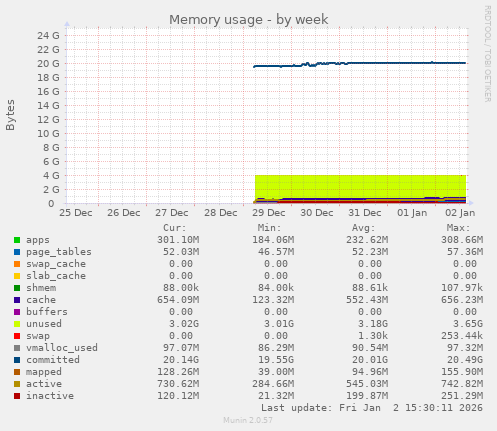The height and width of the screenshot is (431, 497).
Task: Click the blue page_tables legend swatch
Action: pos(17,252)
